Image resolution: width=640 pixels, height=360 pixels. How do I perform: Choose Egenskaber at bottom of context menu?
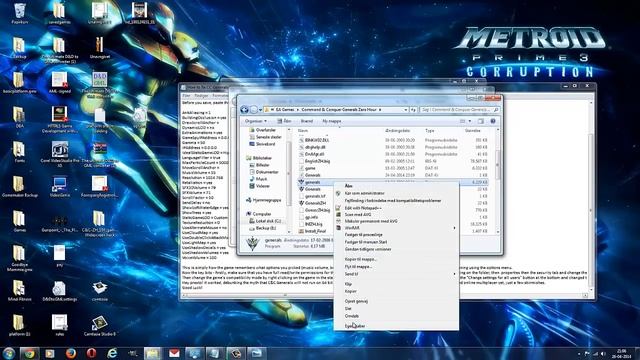pos(396,326)
